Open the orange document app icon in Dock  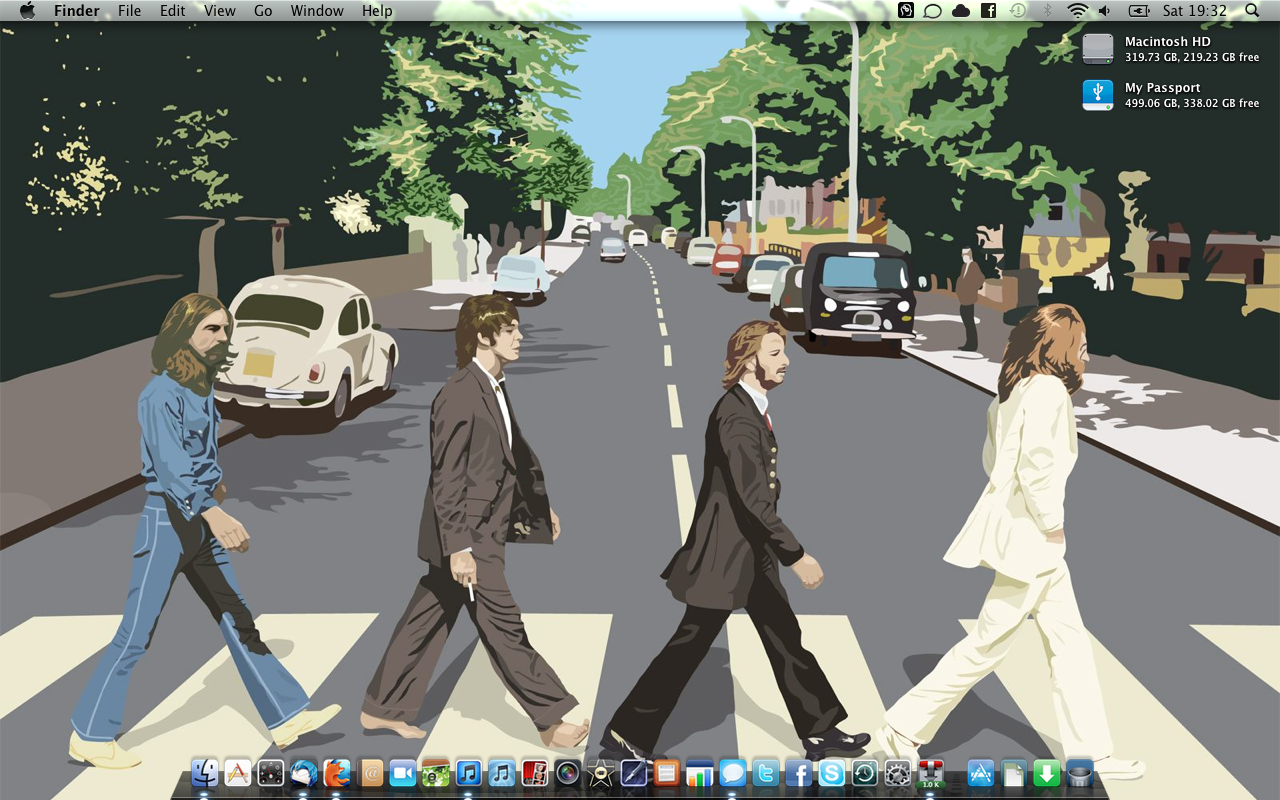[x=667, y=772]
